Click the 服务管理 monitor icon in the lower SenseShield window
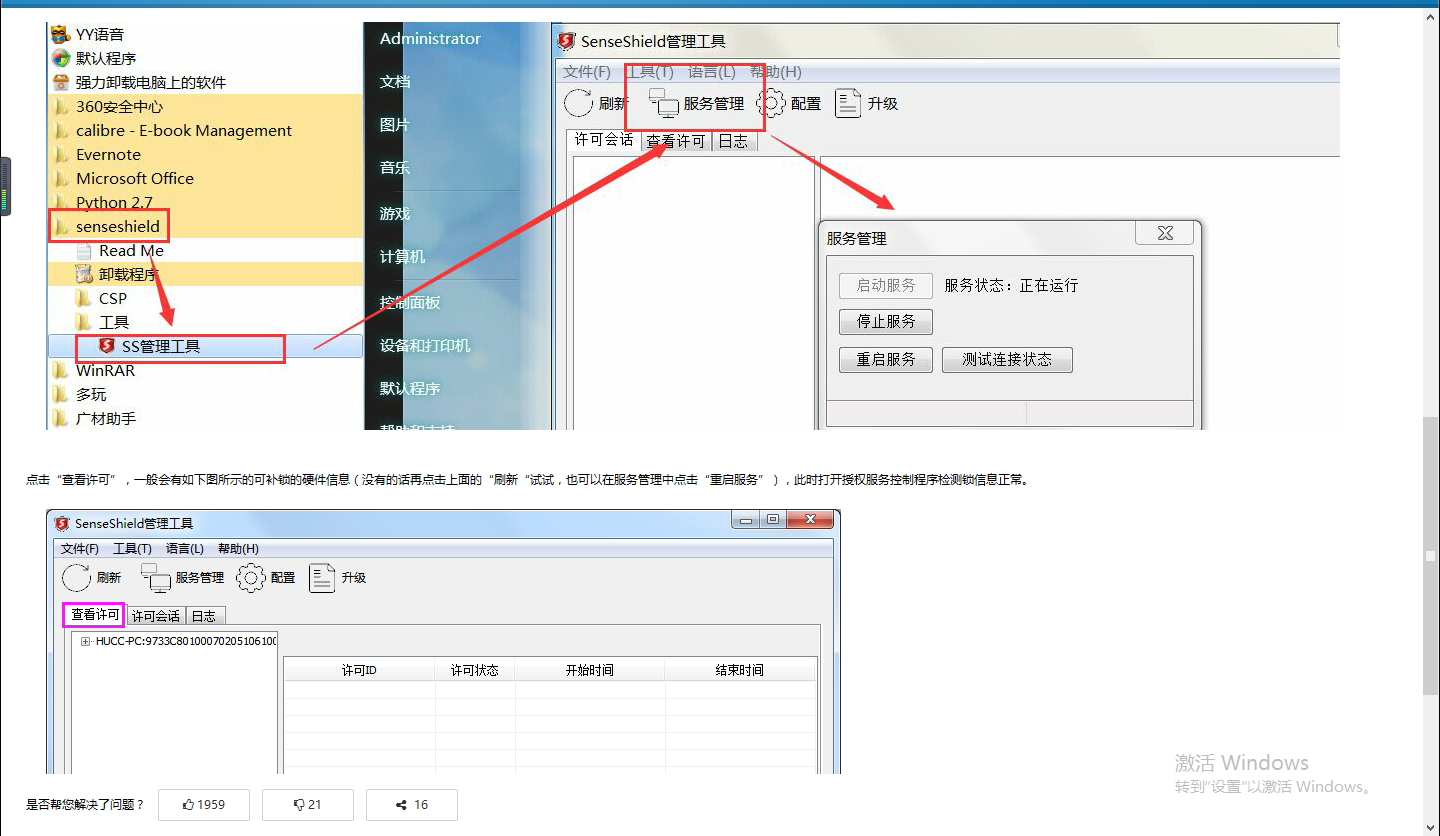 coord(156,578)
